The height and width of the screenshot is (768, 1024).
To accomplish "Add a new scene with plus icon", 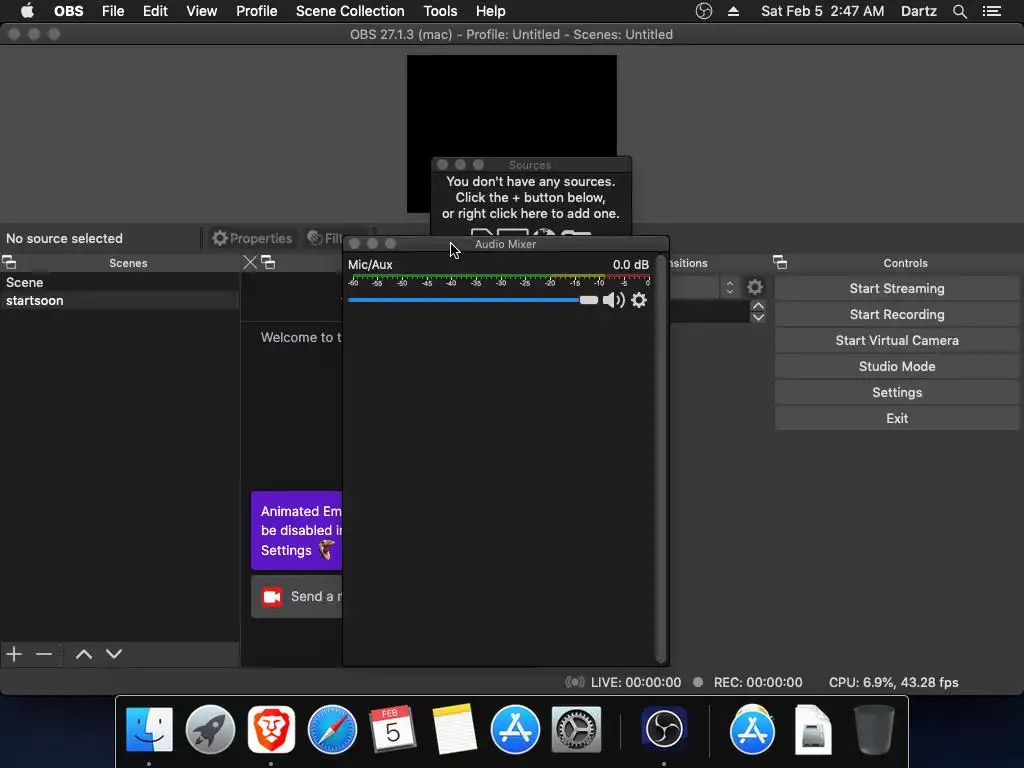I will 14,654.
